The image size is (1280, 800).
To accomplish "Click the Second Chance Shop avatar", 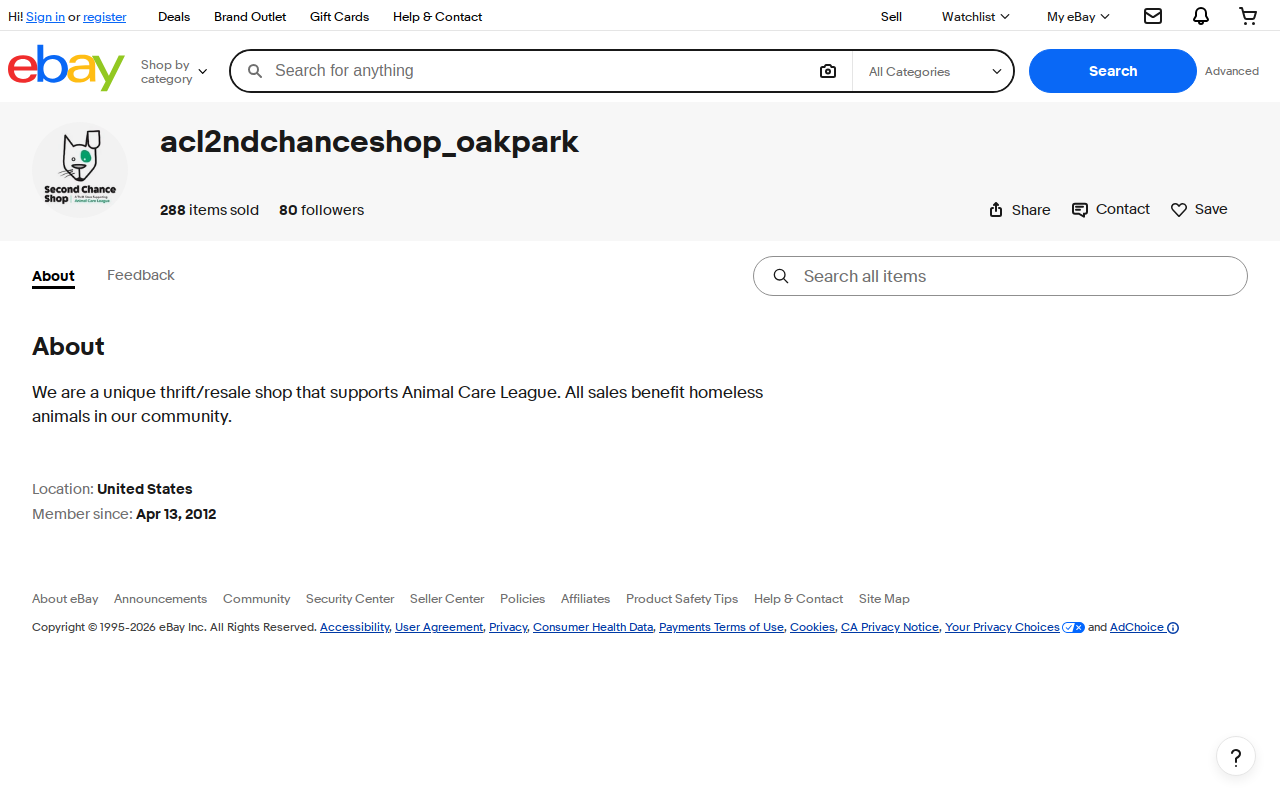I will pyautogui.click(x=80, y=170).
